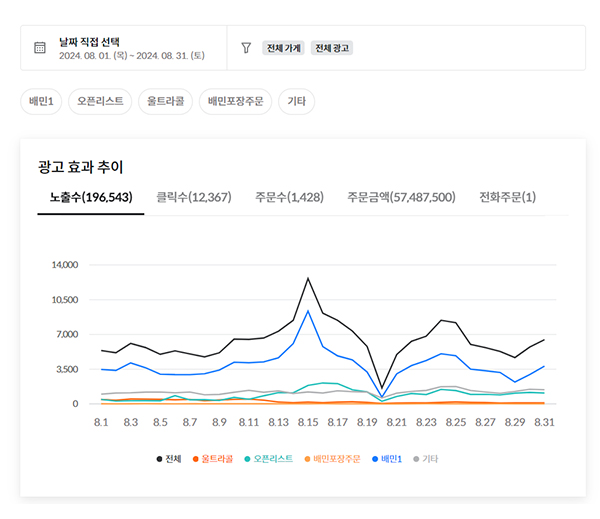Select the 배민포장주문 filter chip

tap(235, 101)
